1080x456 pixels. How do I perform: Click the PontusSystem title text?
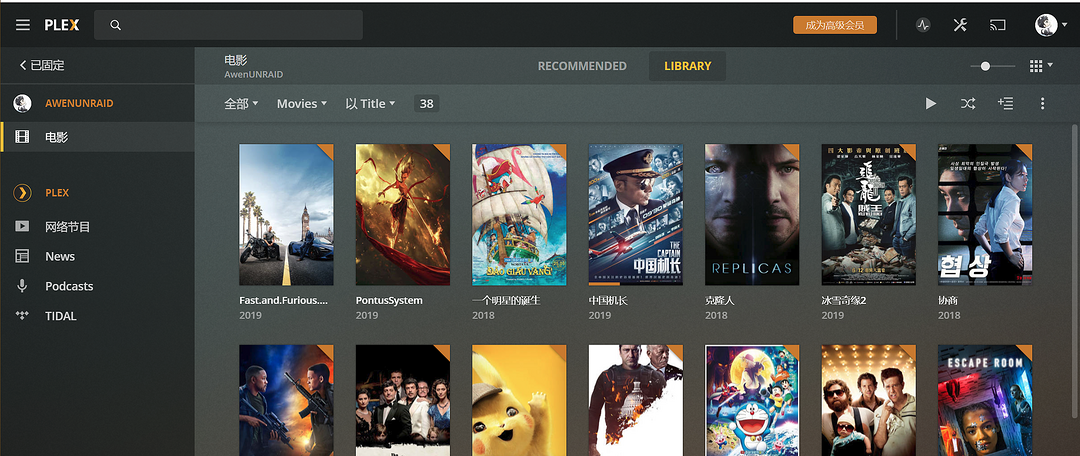pos(389,300)
